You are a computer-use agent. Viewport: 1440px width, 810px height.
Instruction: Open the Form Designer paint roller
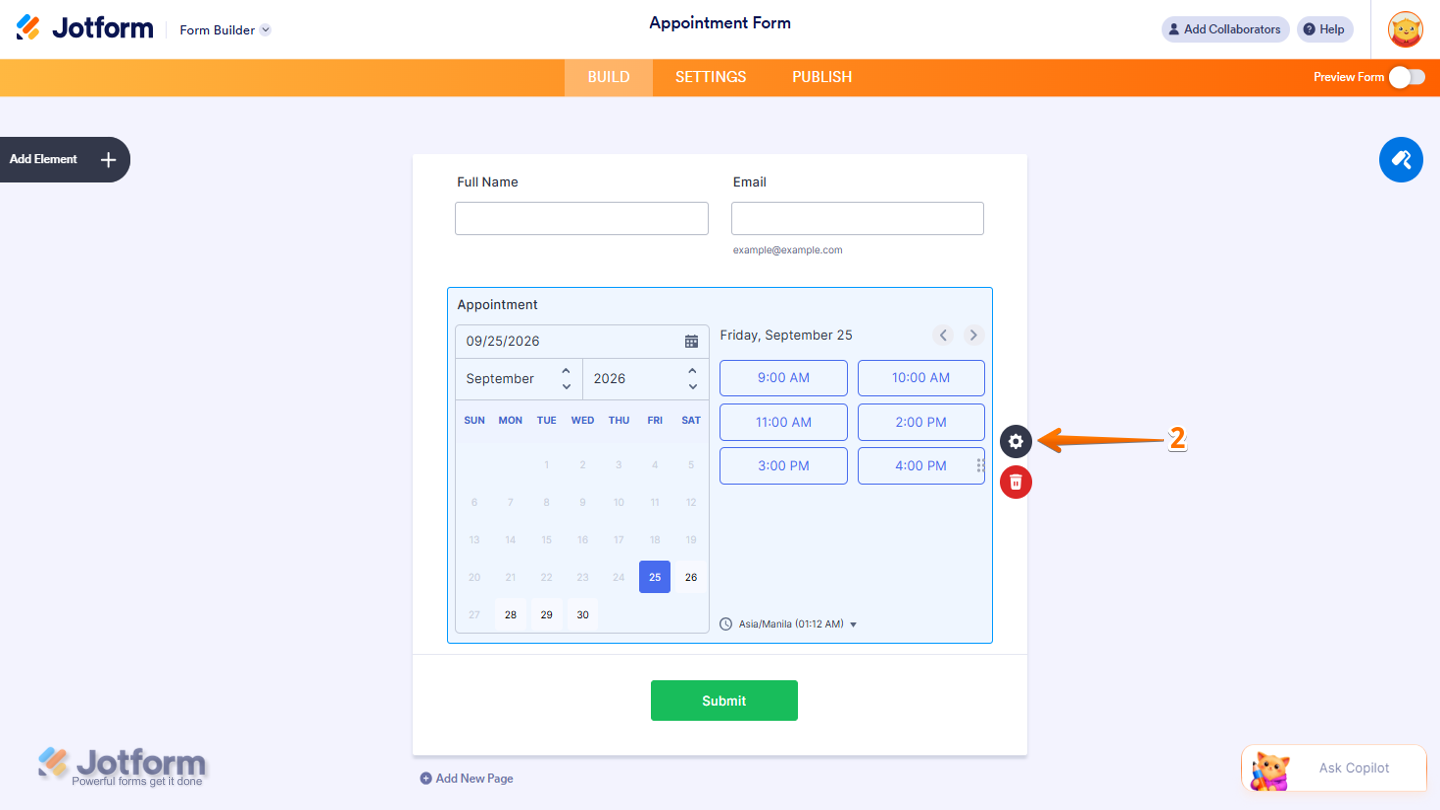(1401, 160)
